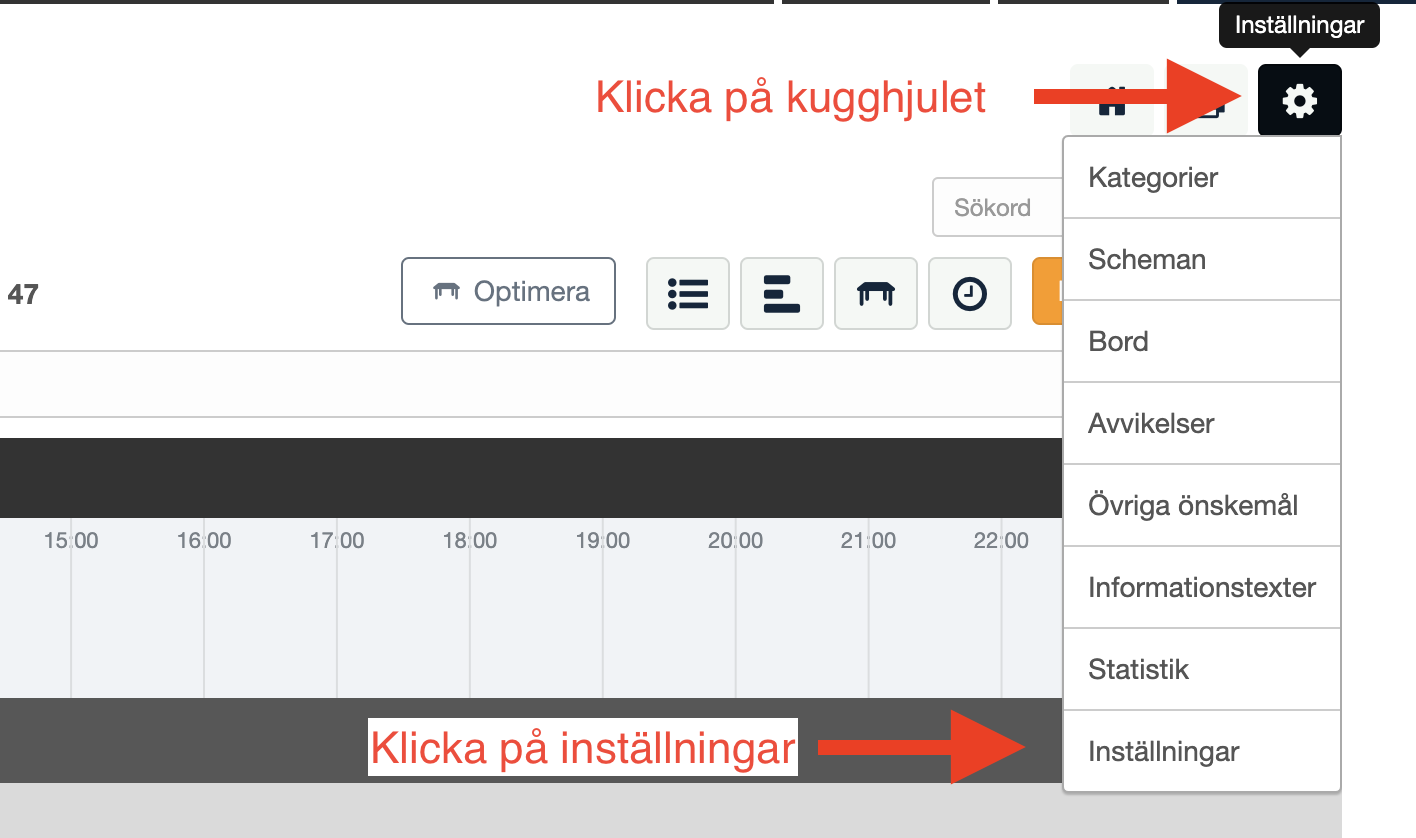Choose Scheman from the dropdown menu
This screenshot has height=838, width=1416.
(x=1202, y=260)
